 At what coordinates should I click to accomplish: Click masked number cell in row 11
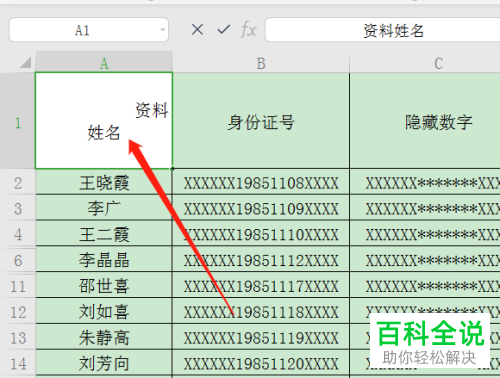click(x=425, y=286)
